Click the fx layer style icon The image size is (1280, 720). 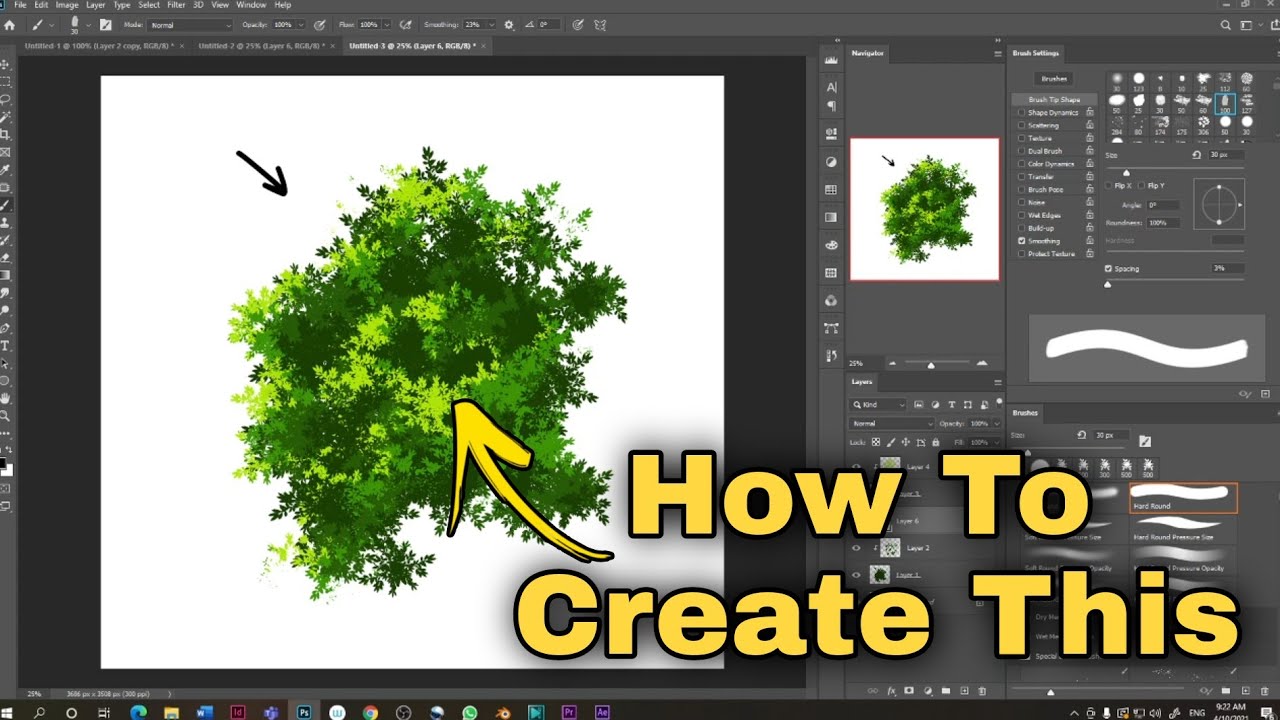coord(890,690)
